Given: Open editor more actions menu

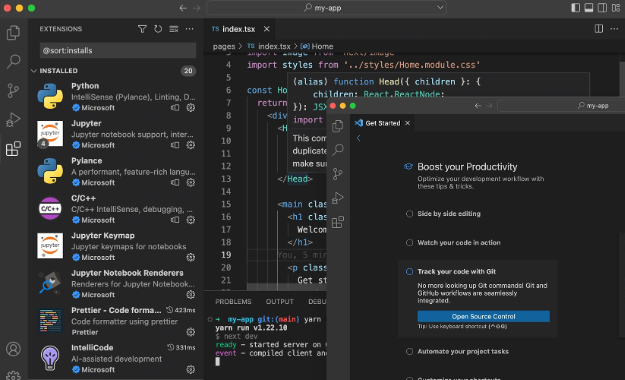Looking at the screenshot, I should (614, 29).
